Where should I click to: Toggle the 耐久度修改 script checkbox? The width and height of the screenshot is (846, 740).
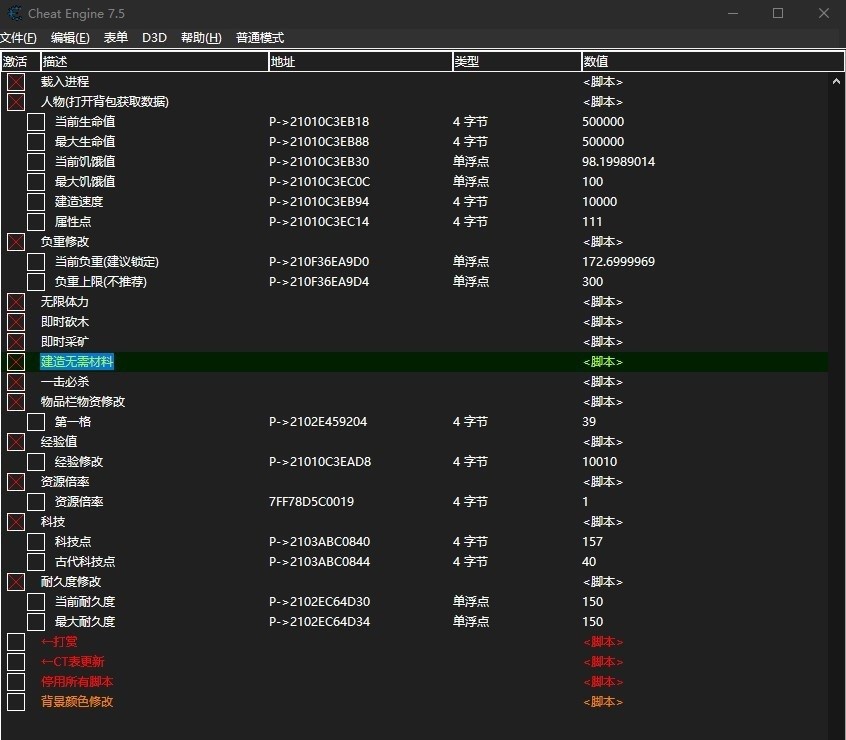tap(15, 581)
